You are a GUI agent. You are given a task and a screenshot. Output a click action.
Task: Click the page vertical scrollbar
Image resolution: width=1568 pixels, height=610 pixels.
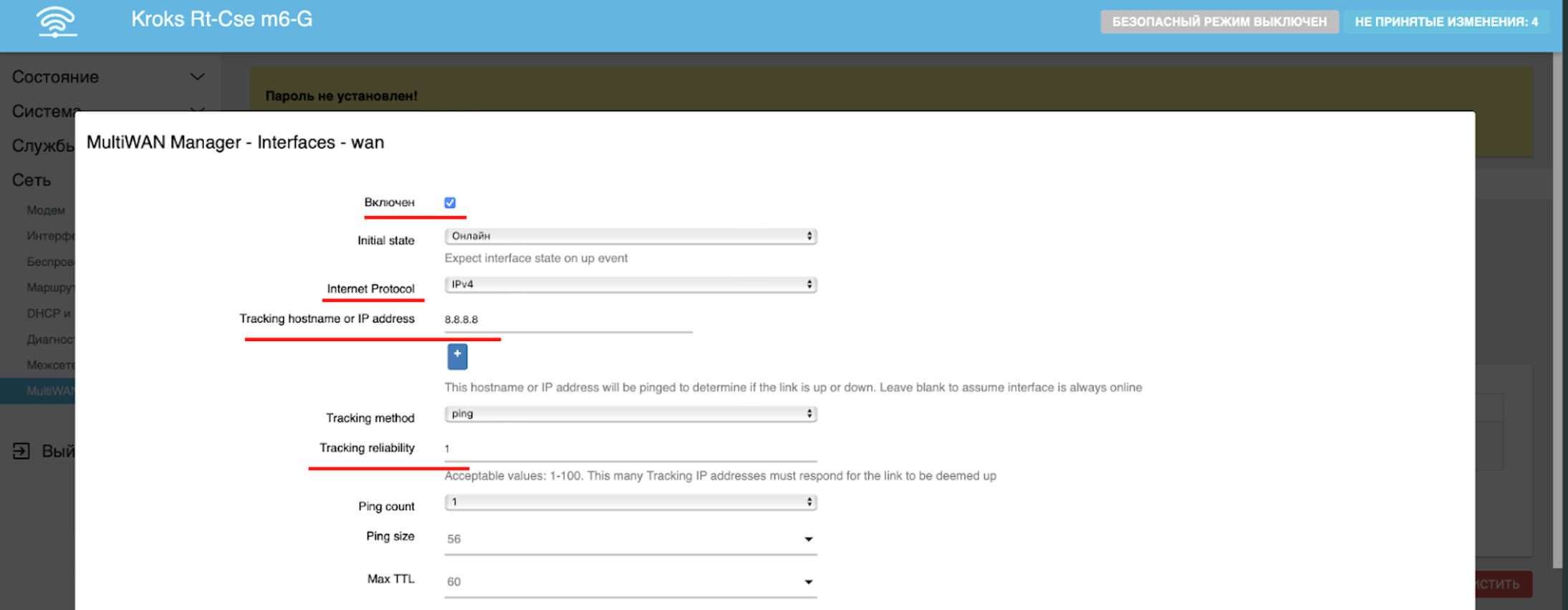pos(1557,308)
